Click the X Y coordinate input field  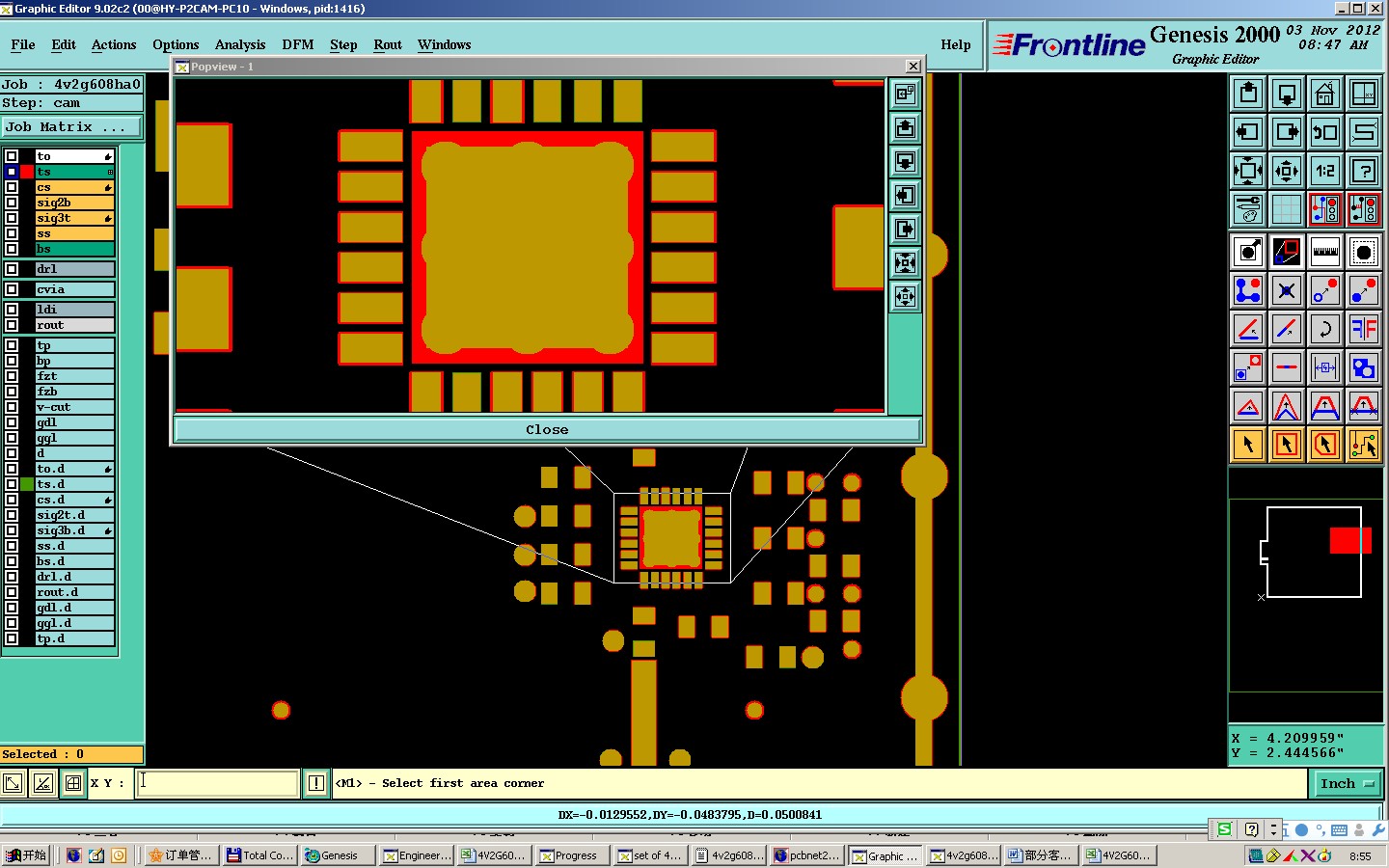click(218, 783)
